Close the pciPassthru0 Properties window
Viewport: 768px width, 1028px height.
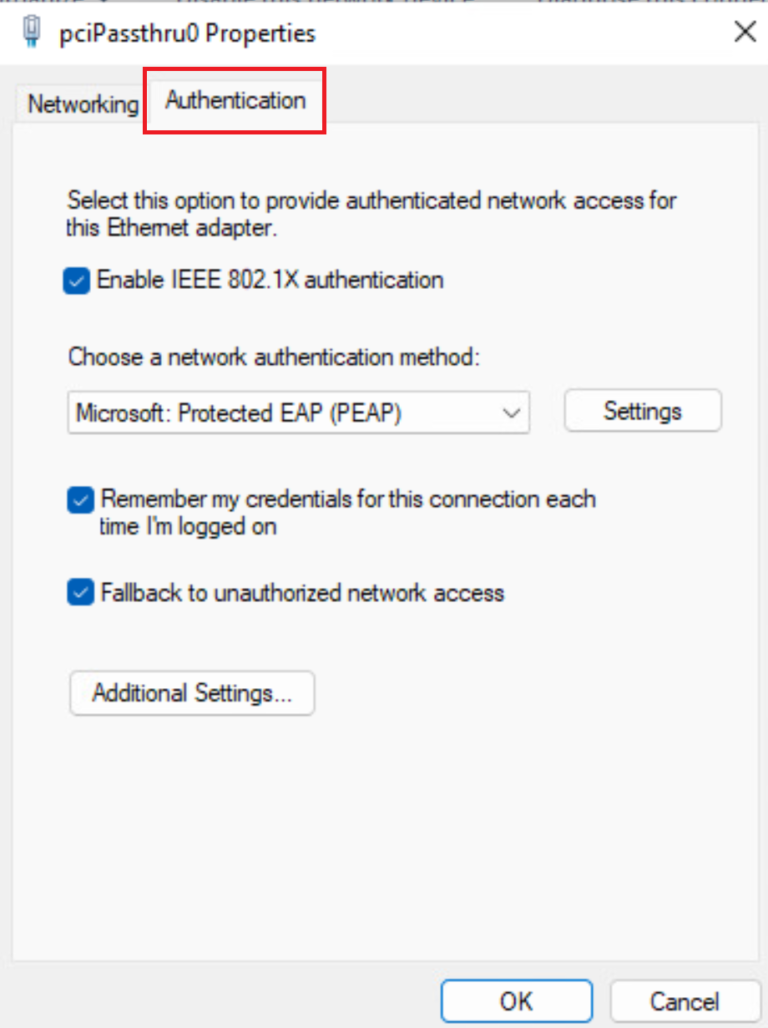(744, 31)
